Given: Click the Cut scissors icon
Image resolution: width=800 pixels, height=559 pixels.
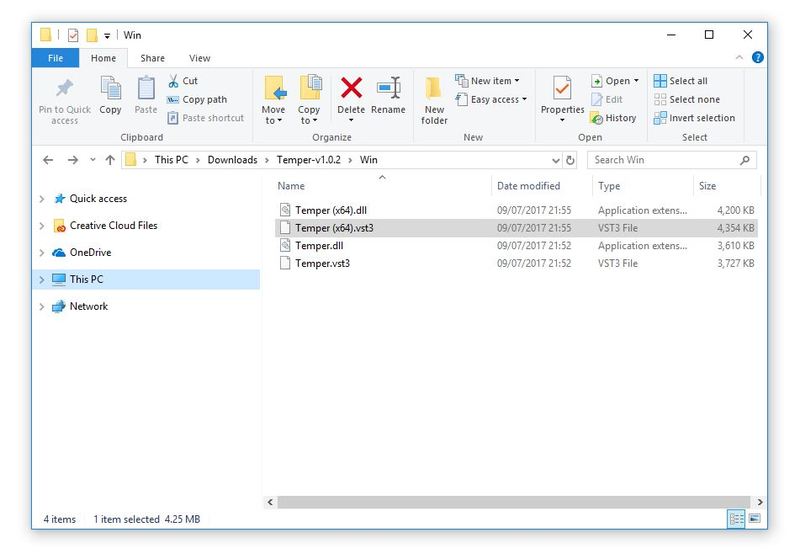Looking at the screenshot, I should 174,81.
